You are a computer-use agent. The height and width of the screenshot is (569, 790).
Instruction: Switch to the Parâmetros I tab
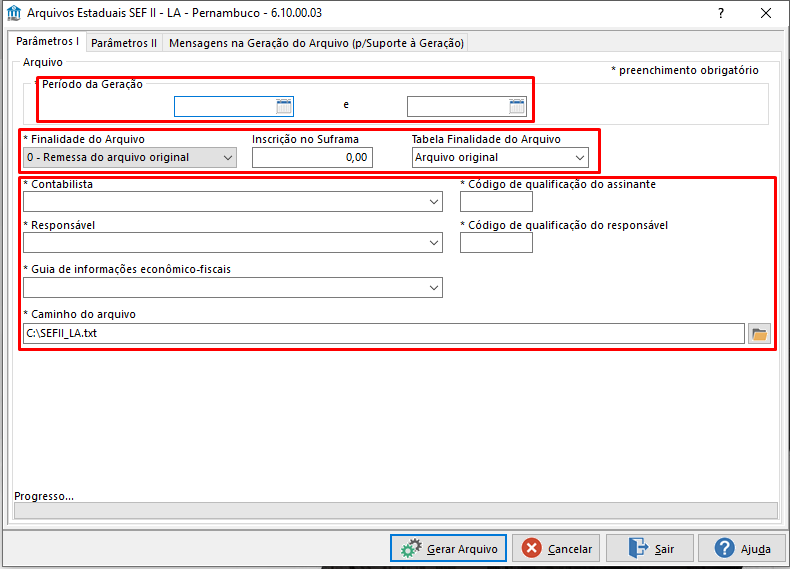click(47, 41)
